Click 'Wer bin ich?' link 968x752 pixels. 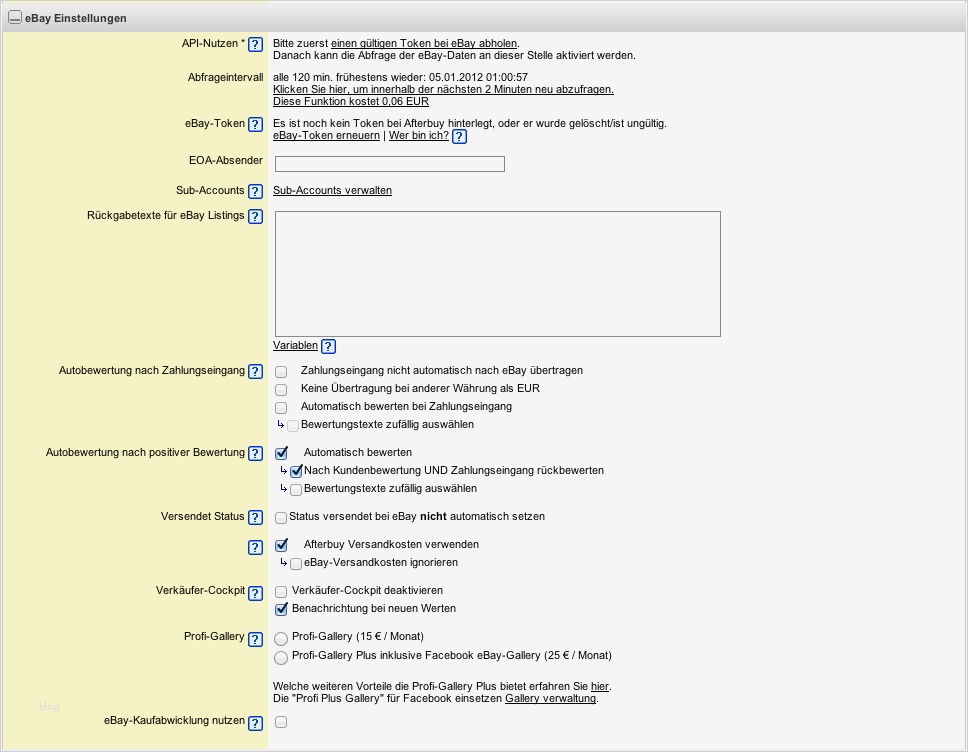tap(419, 135)
